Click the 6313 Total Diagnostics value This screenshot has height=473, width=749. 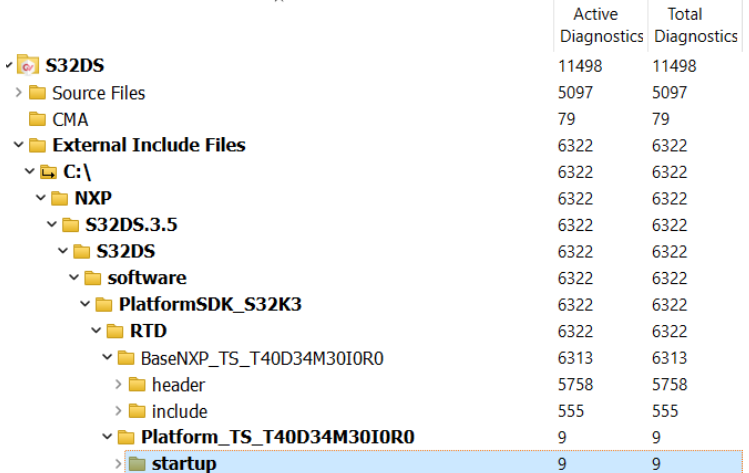click(x=670, y=358)
